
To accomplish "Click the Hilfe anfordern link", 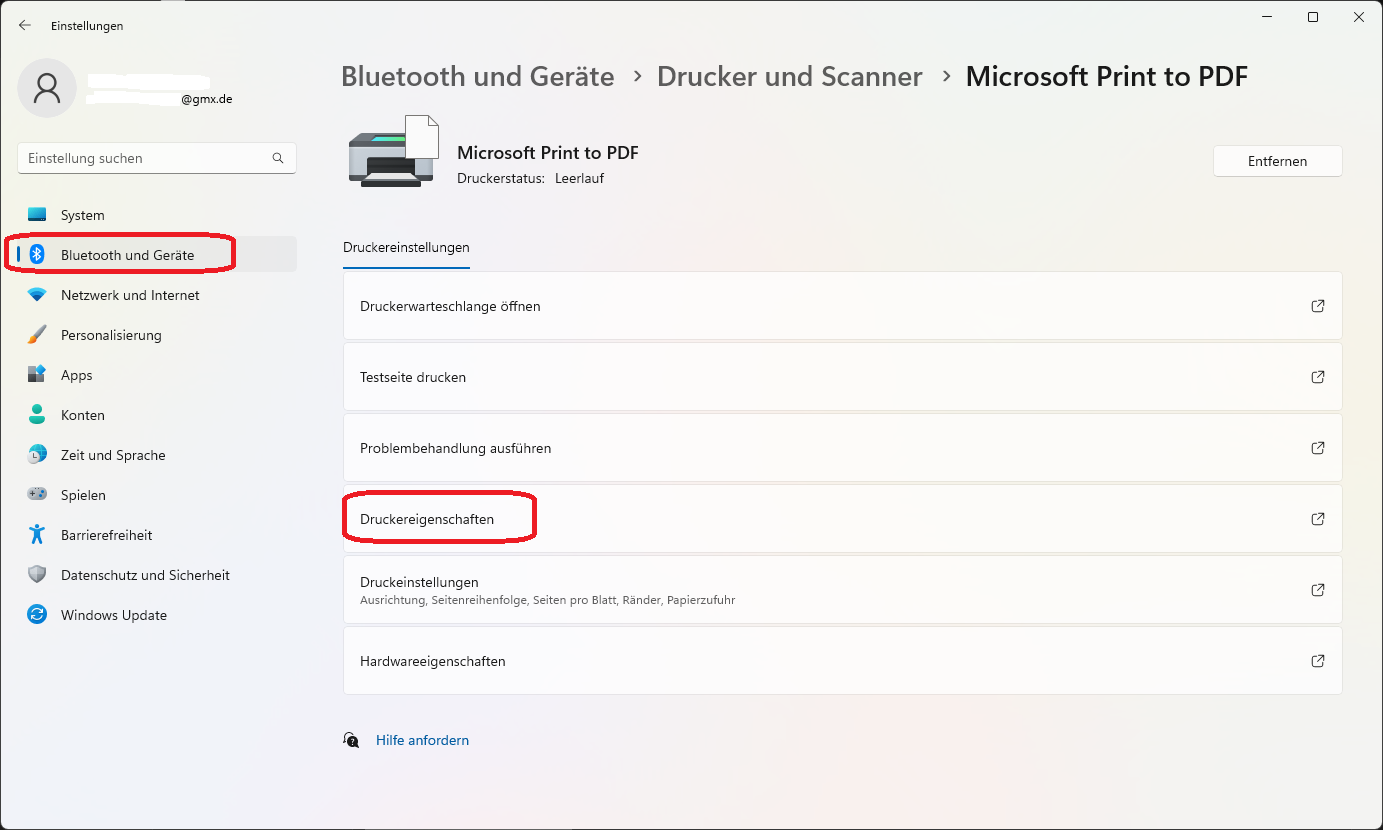I will (x=422, y=740).
